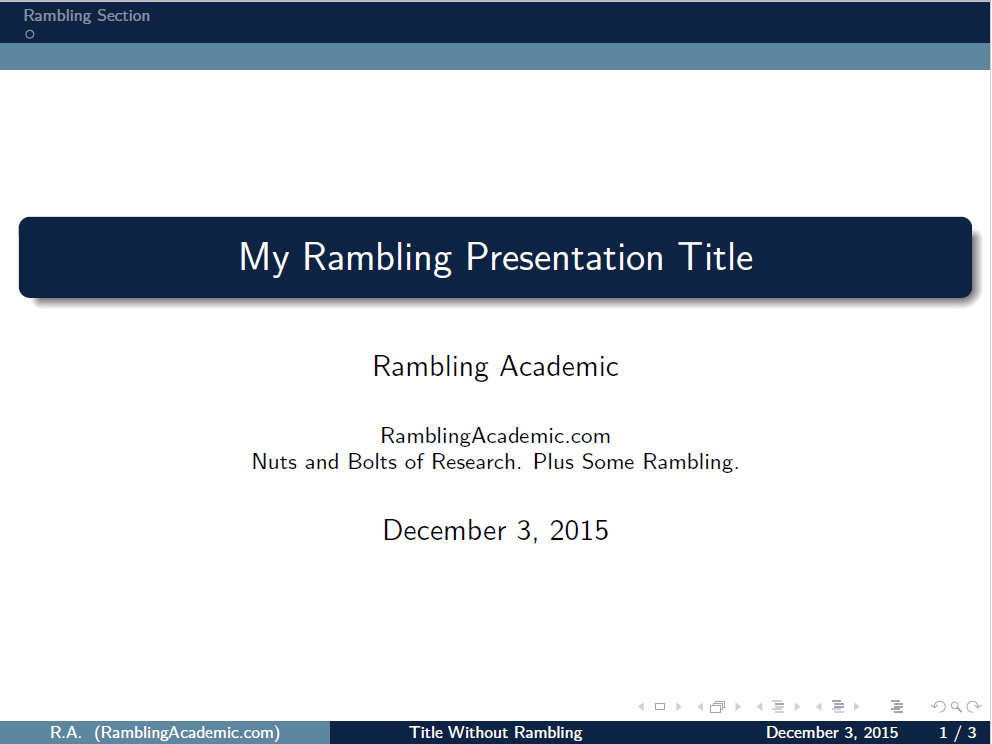The height and width of the screenshot is (744, 992).
Task: Select the section navigation icon
Action: tap(838, 706)
